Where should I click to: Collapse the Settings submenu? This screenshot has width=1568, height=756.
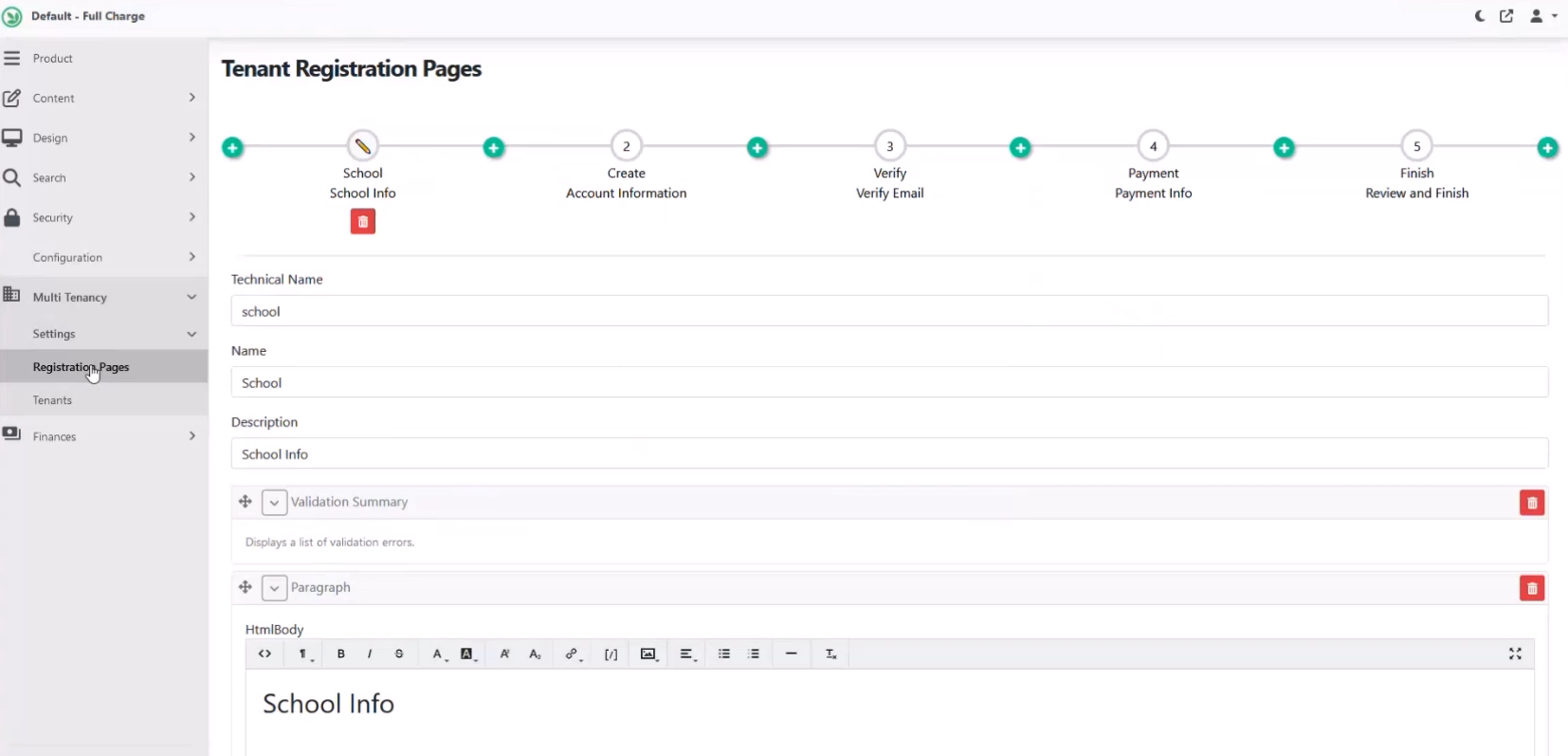(x=103, y=334)
